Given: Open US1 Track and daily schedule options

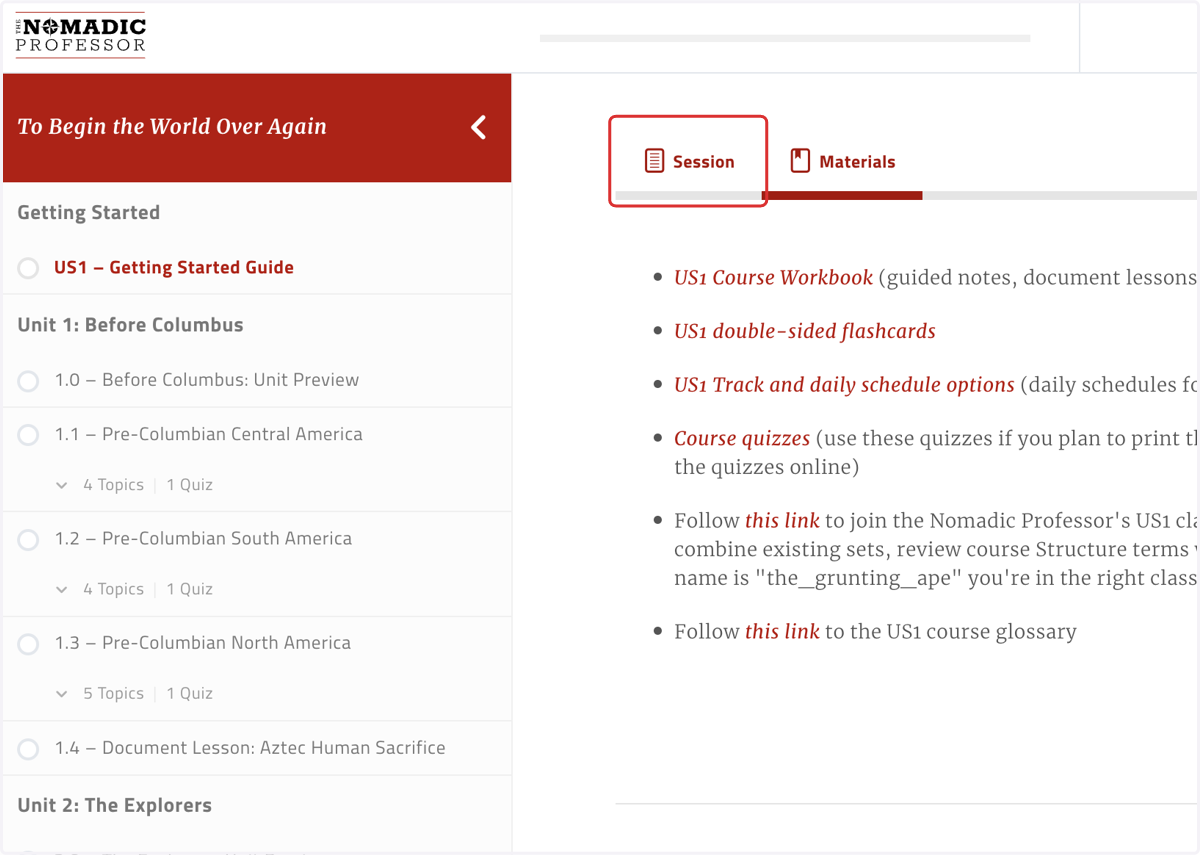Looking at the screenshot, I should pyautogui.click(x=844, y=385).
